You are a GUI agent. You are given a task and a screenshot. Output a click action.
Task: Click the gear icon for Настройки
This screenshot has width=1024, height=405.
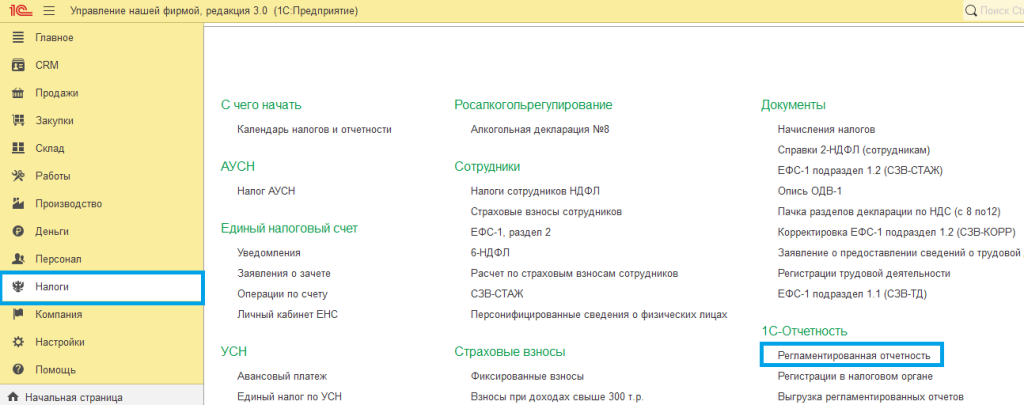pos(17,342)
